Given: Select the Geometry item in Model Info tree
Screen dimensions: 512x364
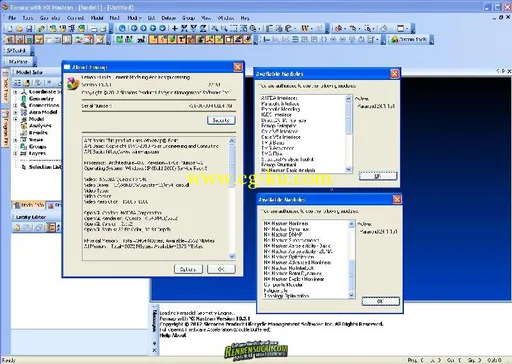Looking at the screenshot, I should 41,99.
